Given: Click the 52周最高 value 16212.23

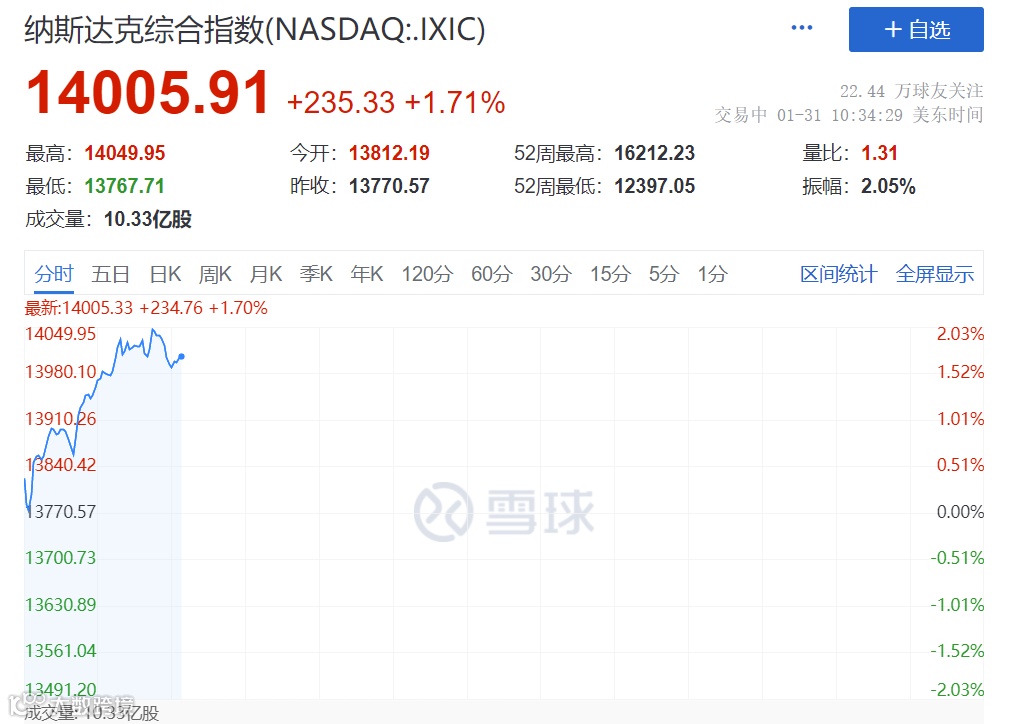Looking at the screenshot, I should (x=654, y=153).
